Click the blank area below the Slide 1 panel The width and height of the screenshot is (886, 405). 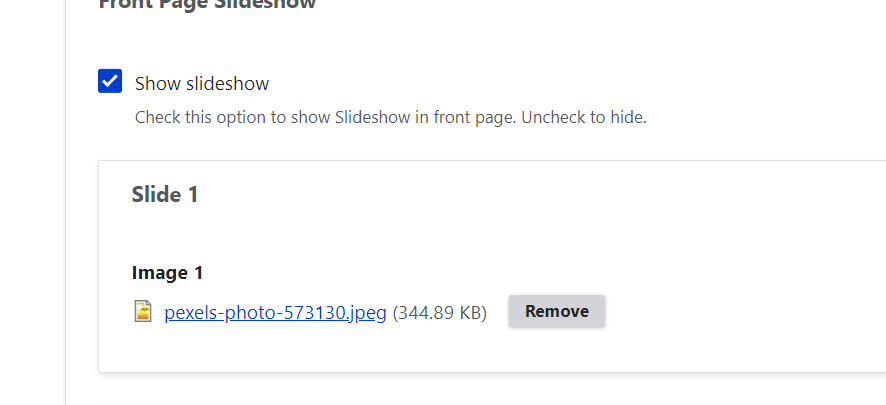[x=480, y=392]
